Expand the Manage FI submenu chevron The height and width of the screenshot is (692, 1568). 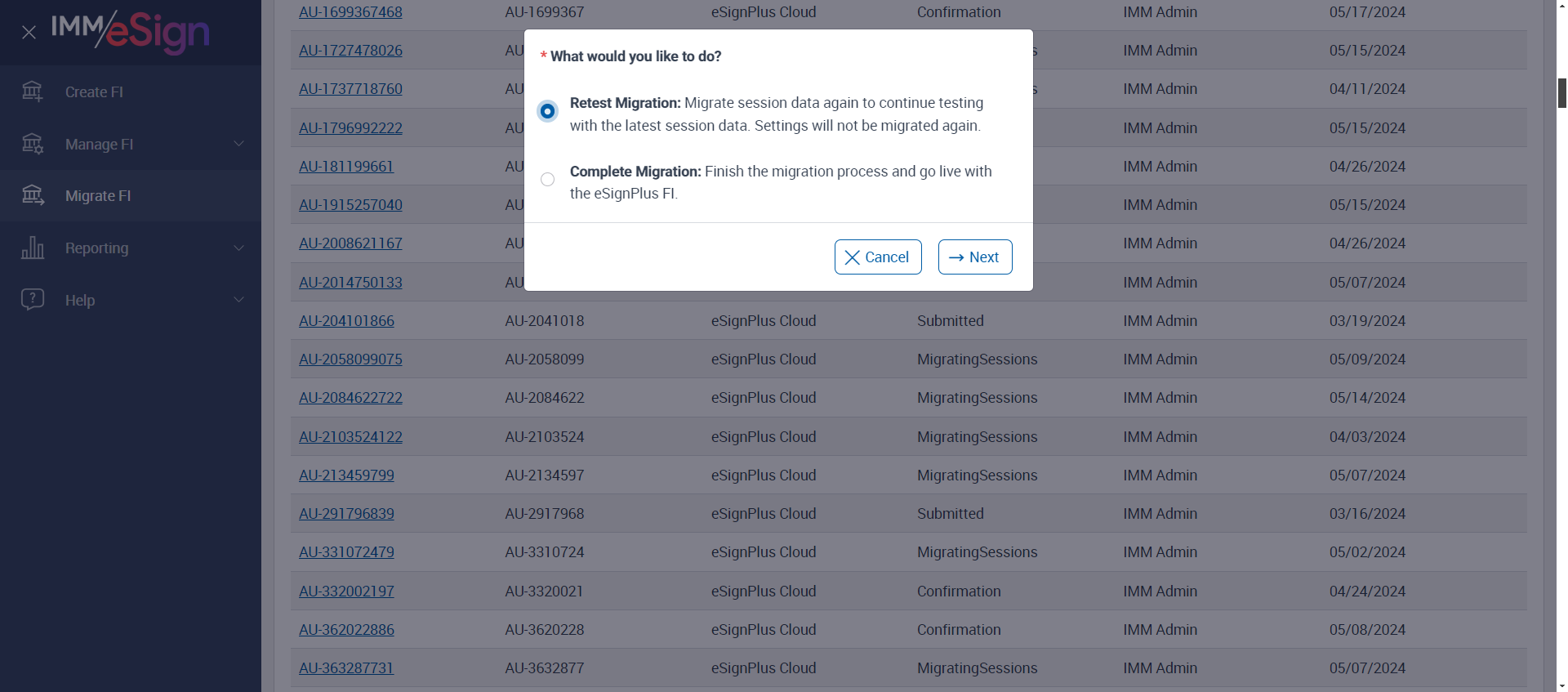click(238, 144)
